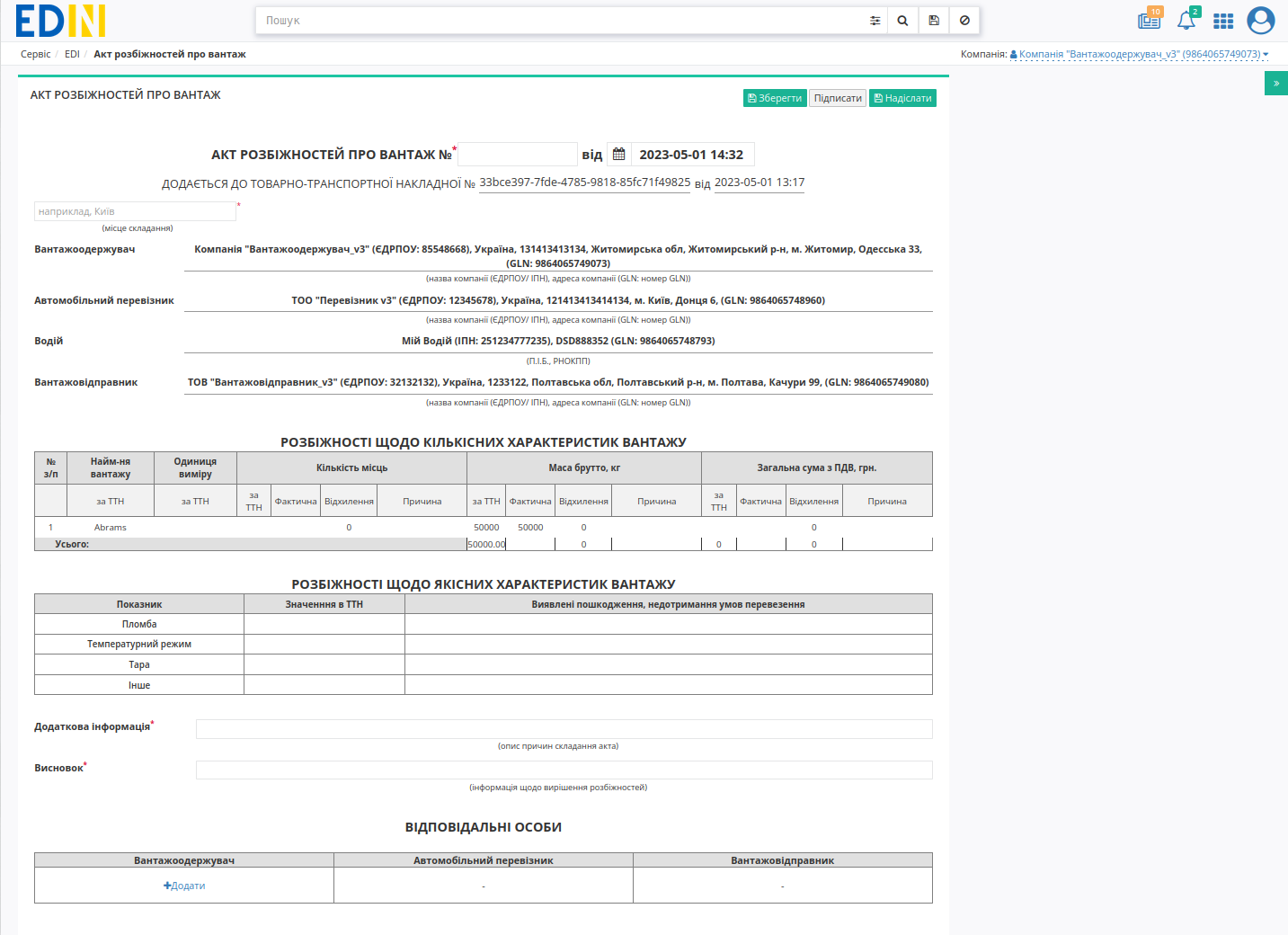Open search filter settings icon
Viewport: 1288px width, 935px height.
coord(875,21)
